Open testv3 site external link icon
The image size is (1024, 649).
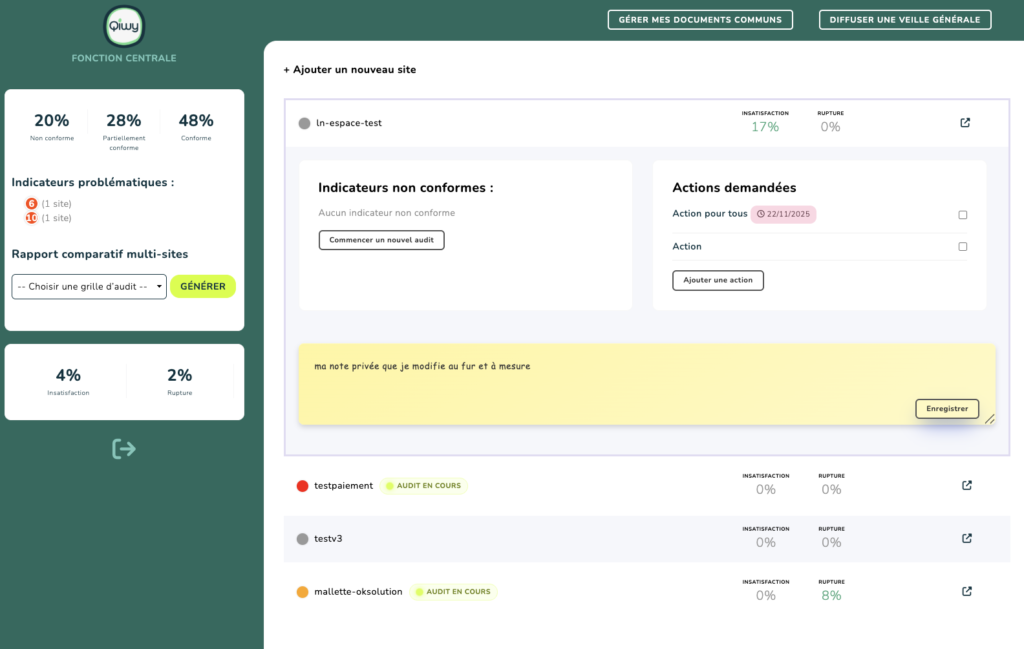(966, 538)
